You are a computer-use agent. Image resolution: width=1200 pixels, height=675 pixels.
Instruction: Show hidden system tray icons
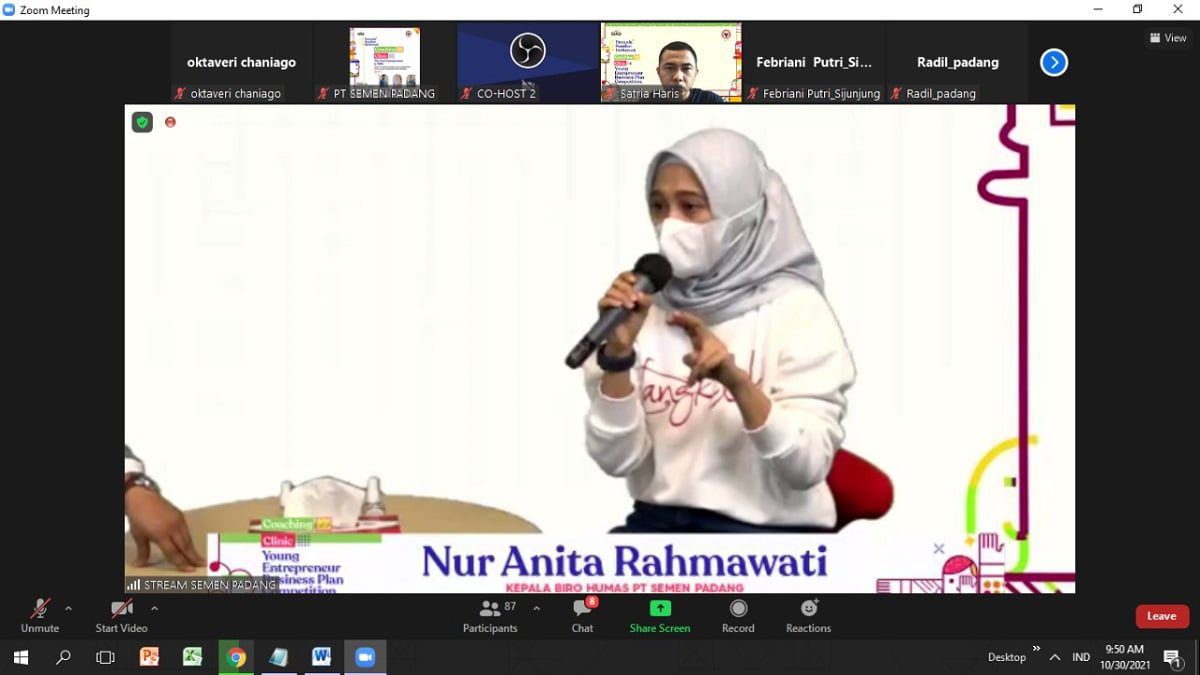1054,657
